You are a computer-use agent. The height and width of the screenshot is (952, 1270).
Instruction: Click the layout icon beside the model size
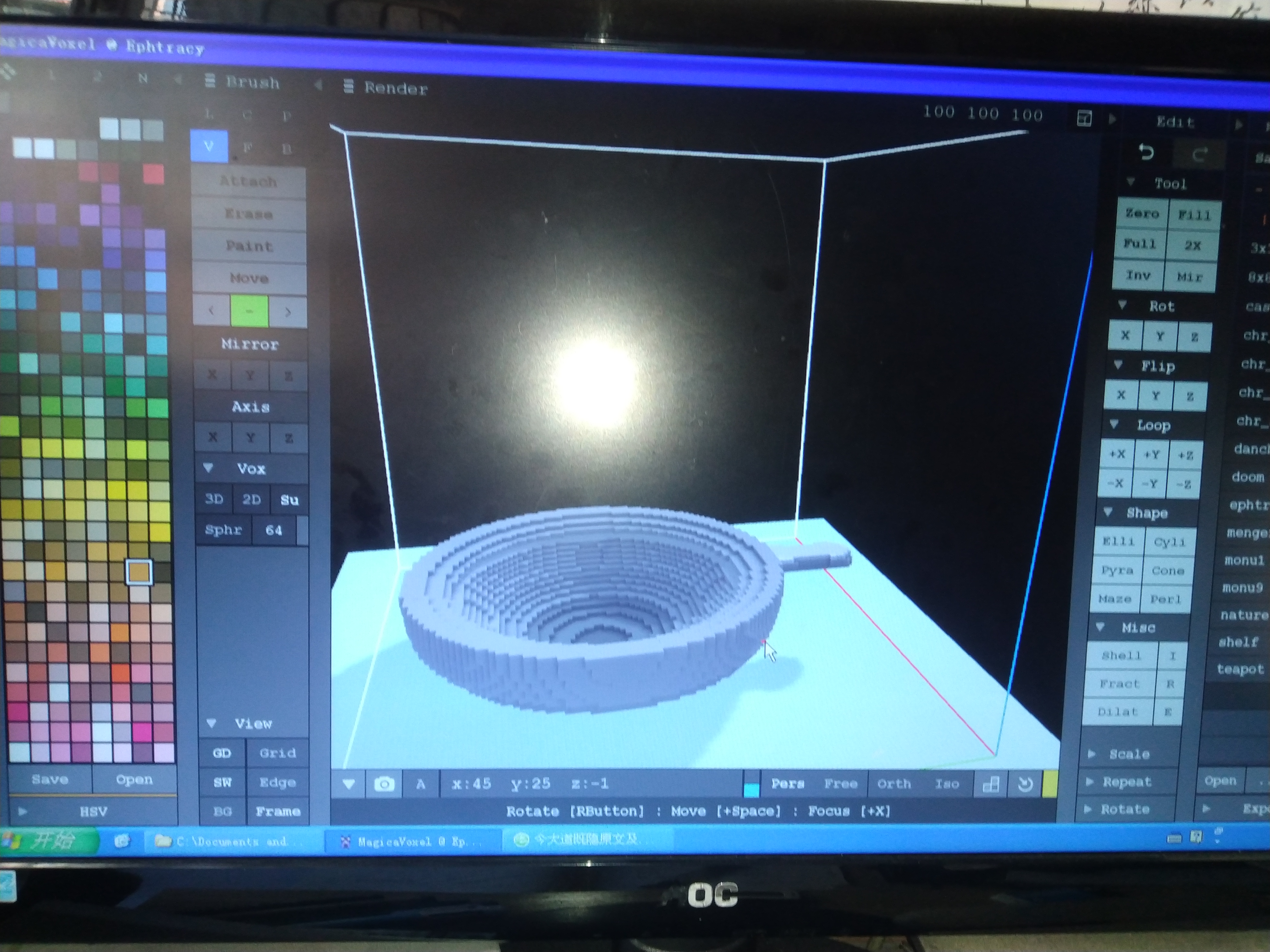click(1084, 119)
